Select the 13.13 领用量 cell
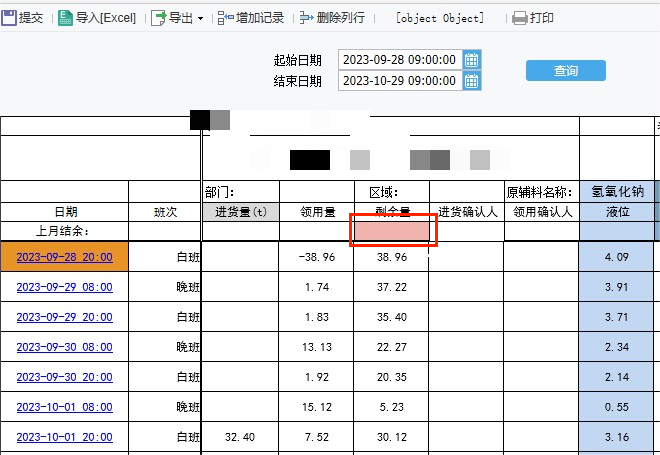 point(317,347)
